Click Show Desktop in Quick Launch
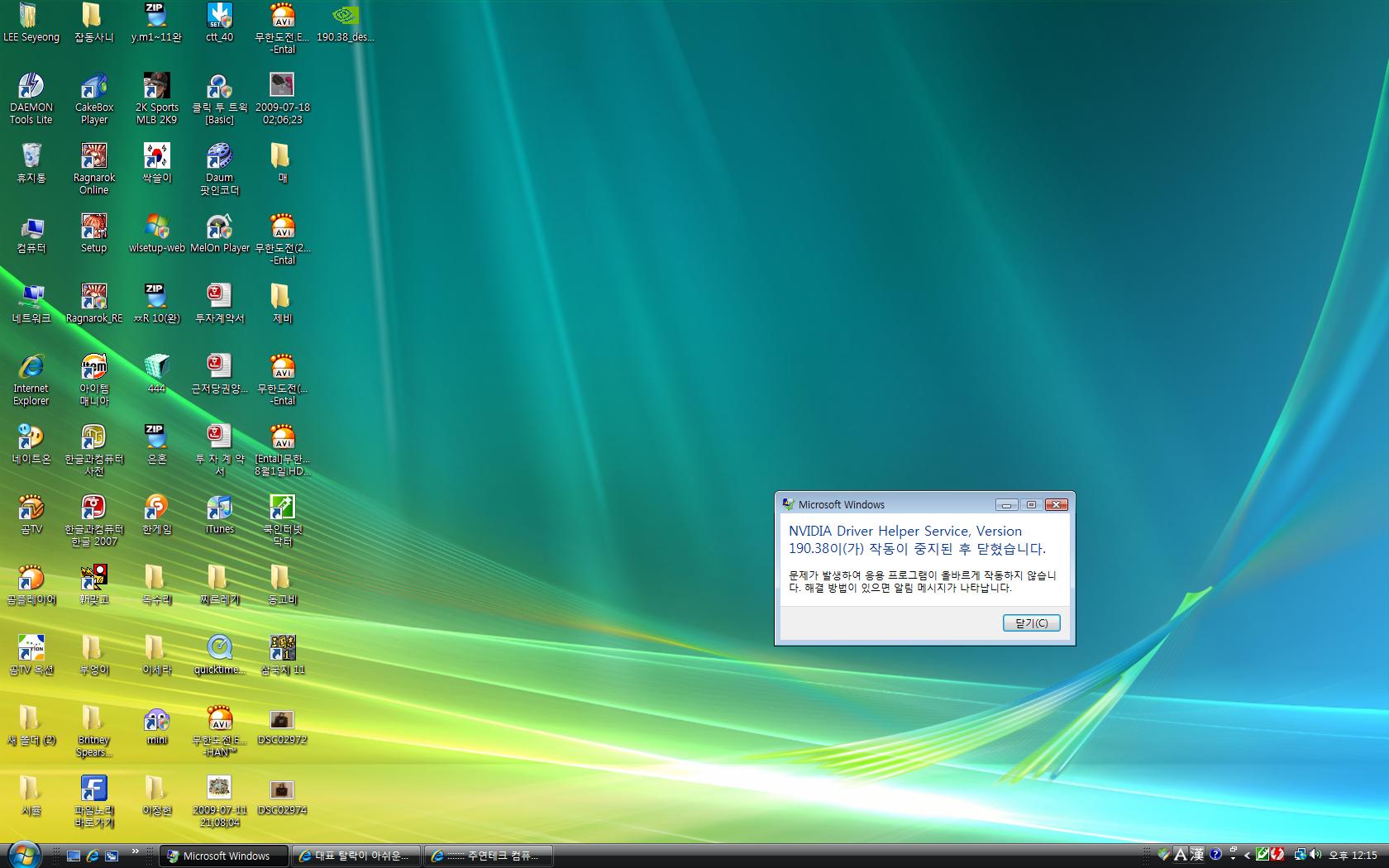The width and height of the screenshot is (1389, 868). 73,856
